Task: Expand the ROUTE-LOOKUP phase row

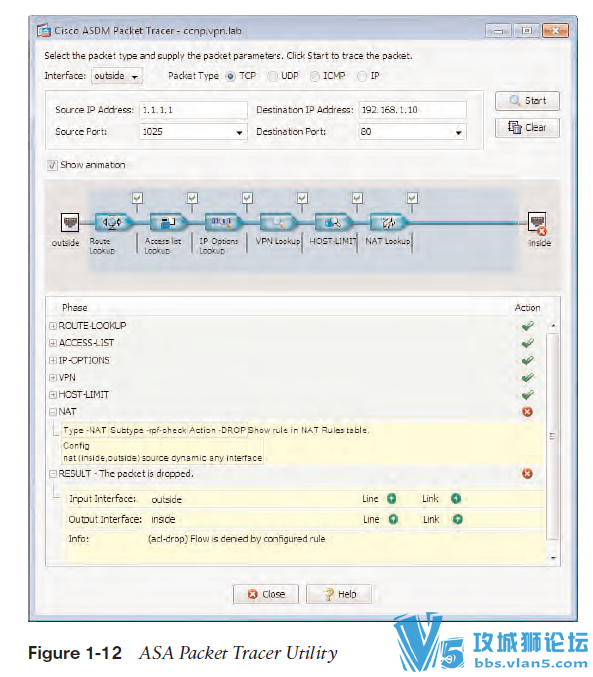Action: tap(53, 326)
